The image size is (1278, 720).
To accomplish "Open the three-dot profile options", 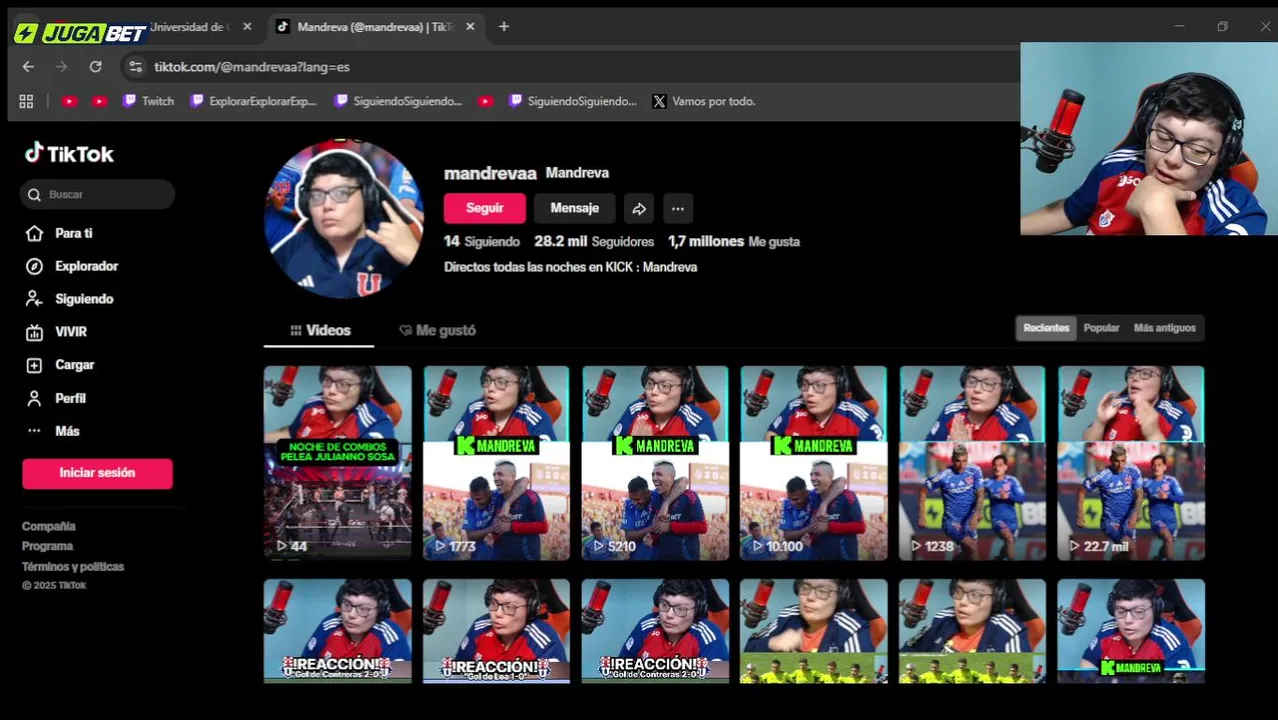I will pos(678,208).
